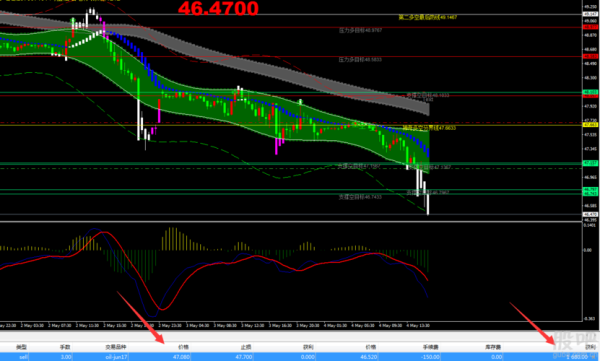600x361 pixels.
Task: Click the profit value 1 680.00
Action: pyautogui.click(x=577, y=357)
